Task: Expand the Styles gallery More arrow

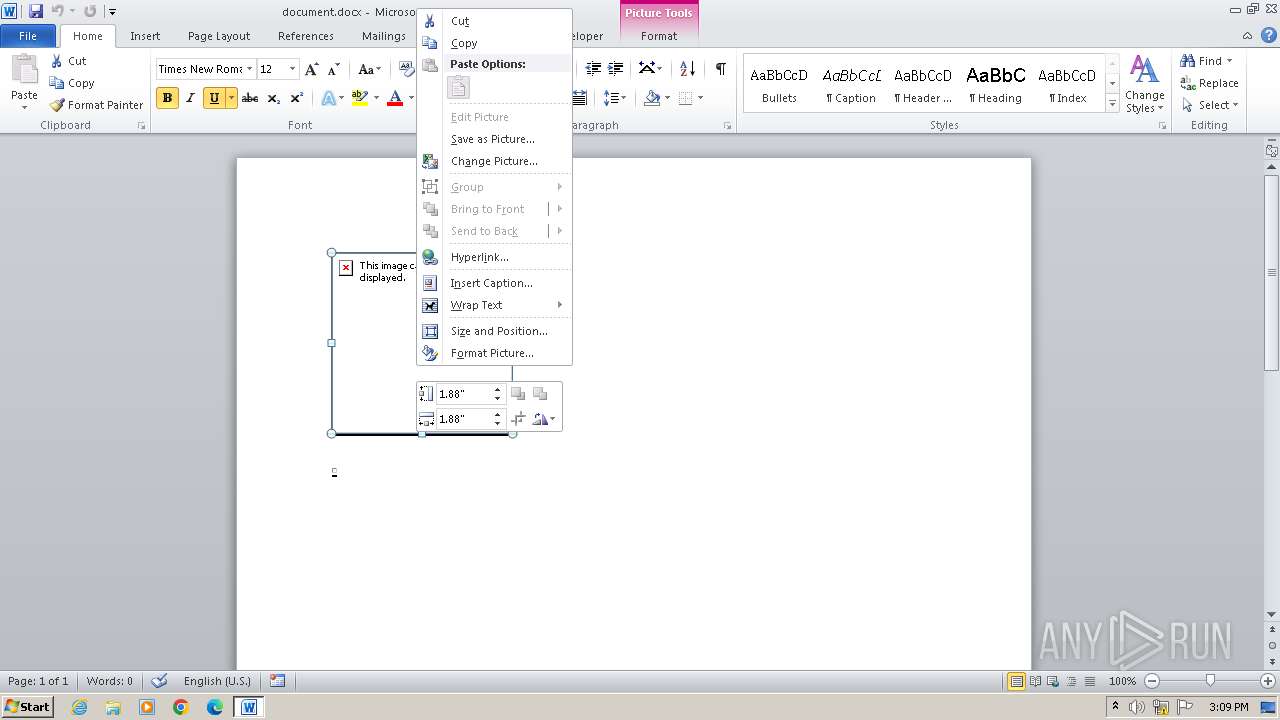Action: click(x=1112, y=104)
